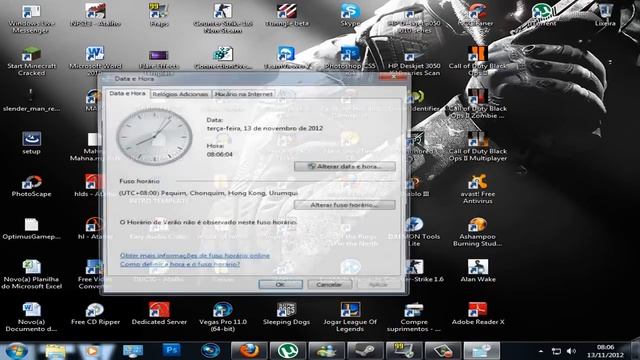Image resolution: width=640 pixels, height=360 pixels.
Task: Open the Windows Start menu orb
Action: click(16, 351)
